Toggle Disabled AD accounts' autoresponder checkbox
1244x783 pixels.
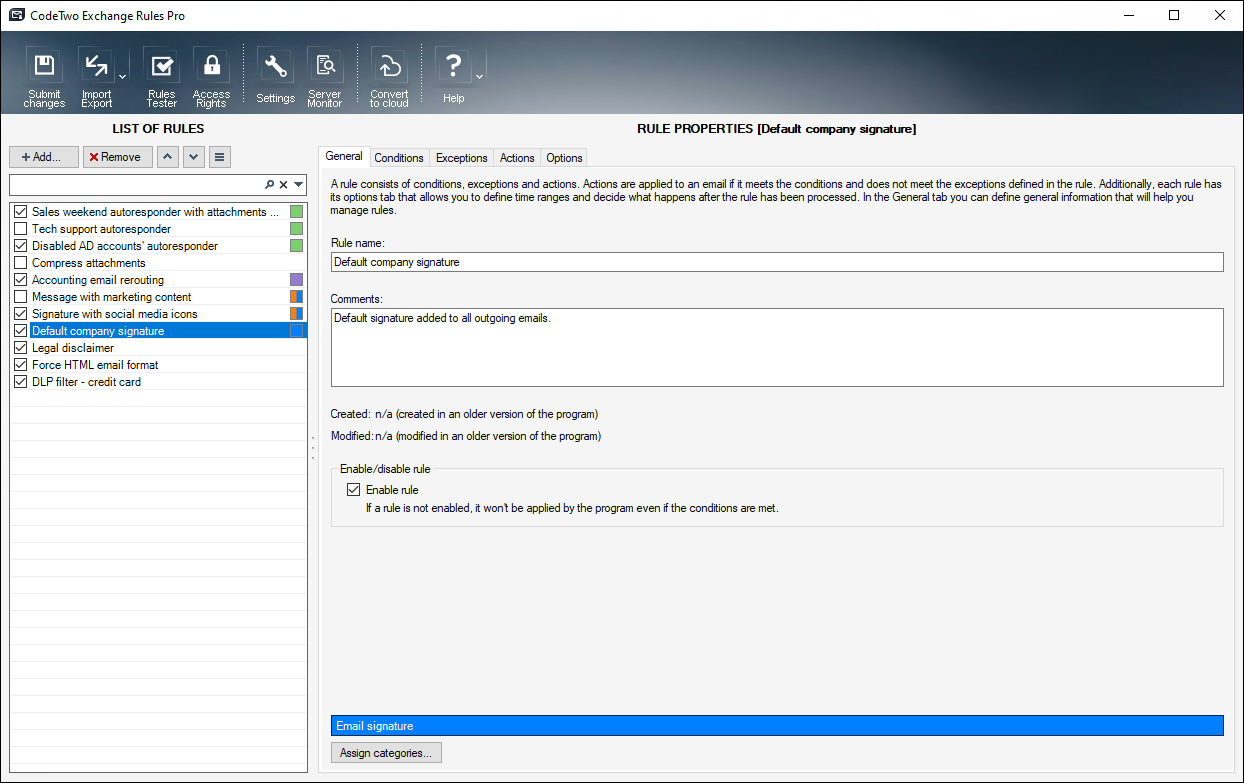pos(21,246)
